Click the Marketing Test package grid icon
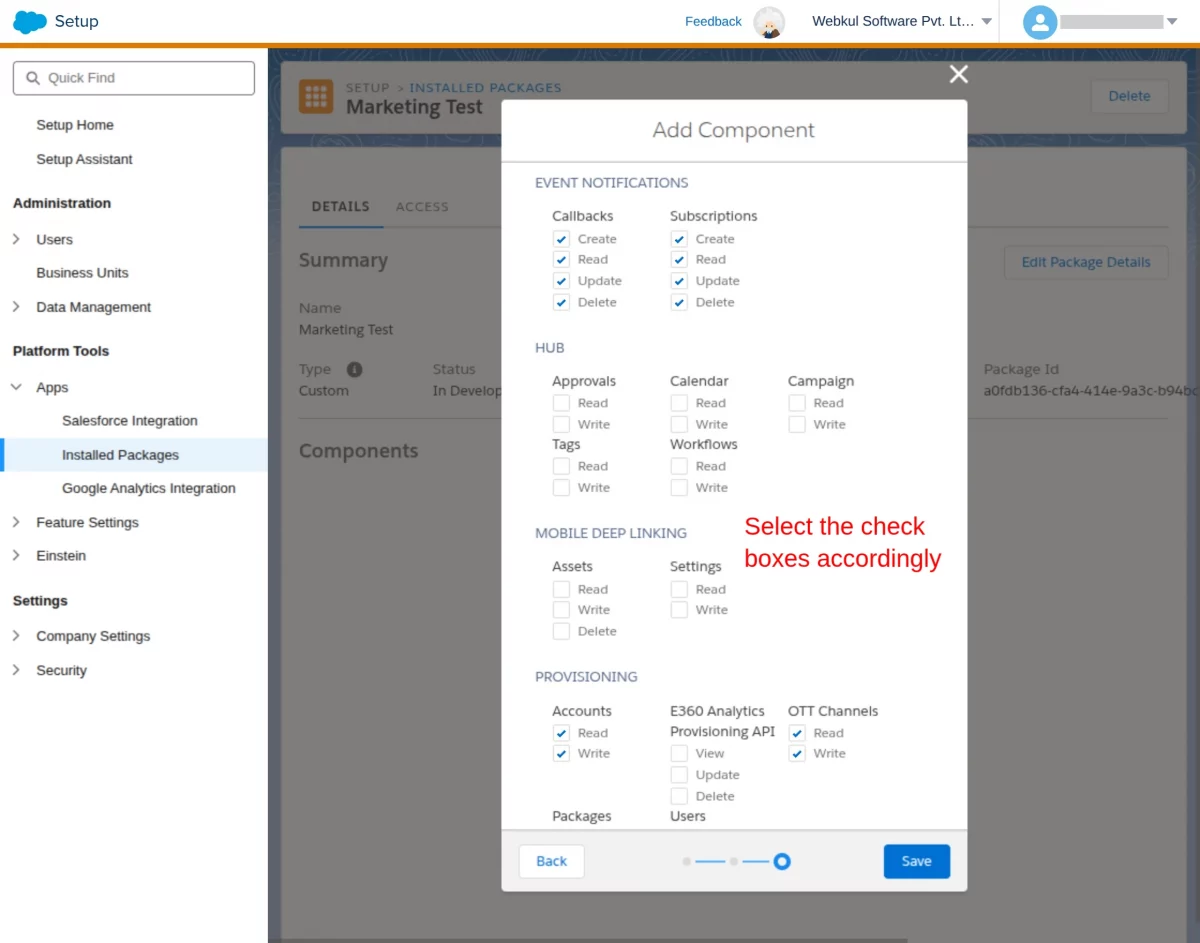 (x=316, y=97)
